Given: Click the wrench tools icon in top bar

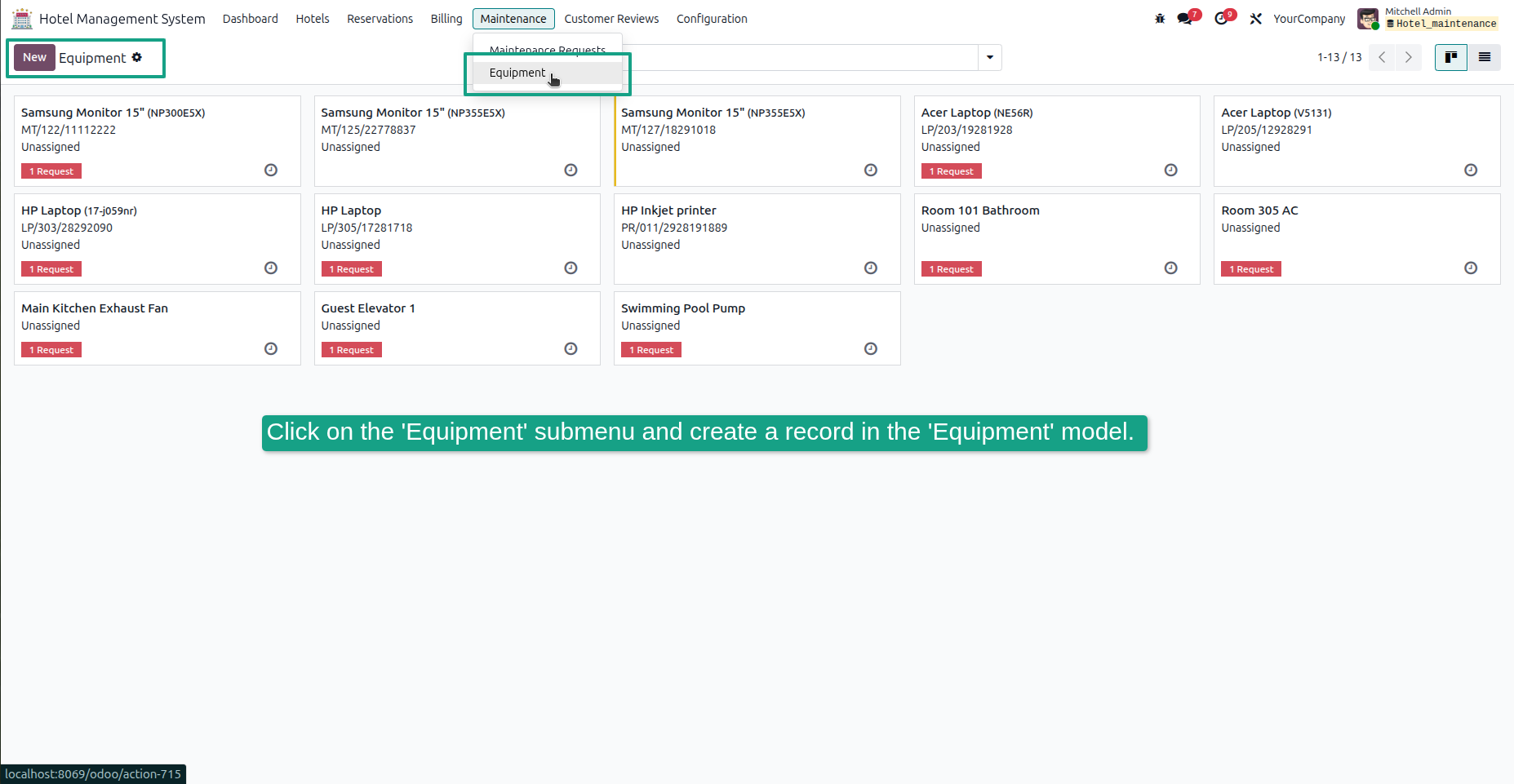Looking at the screenshot, I should click(x=1255, y=19).
